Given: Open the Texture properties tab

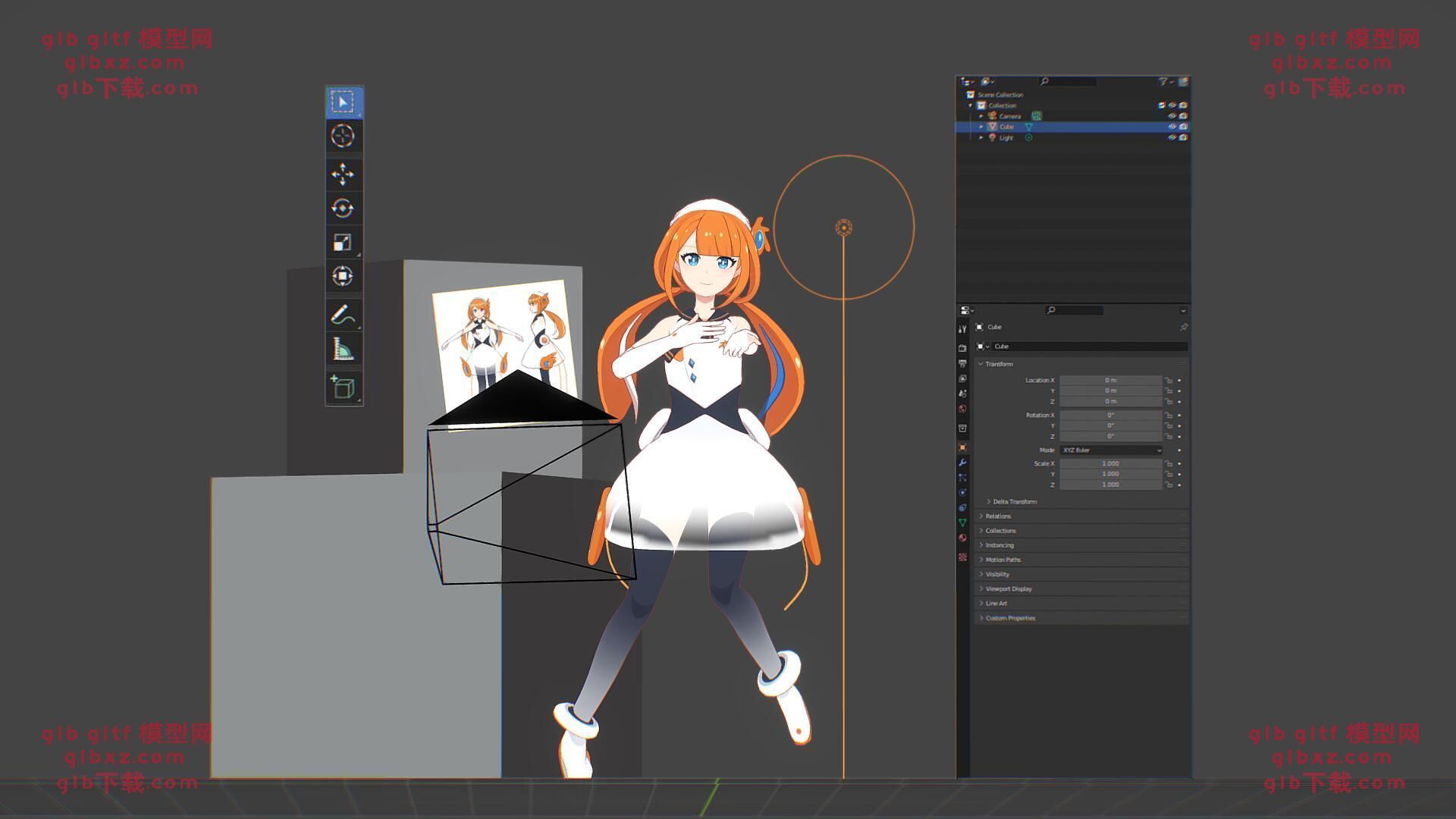Looking at the screenshot, I should point(962,557).
